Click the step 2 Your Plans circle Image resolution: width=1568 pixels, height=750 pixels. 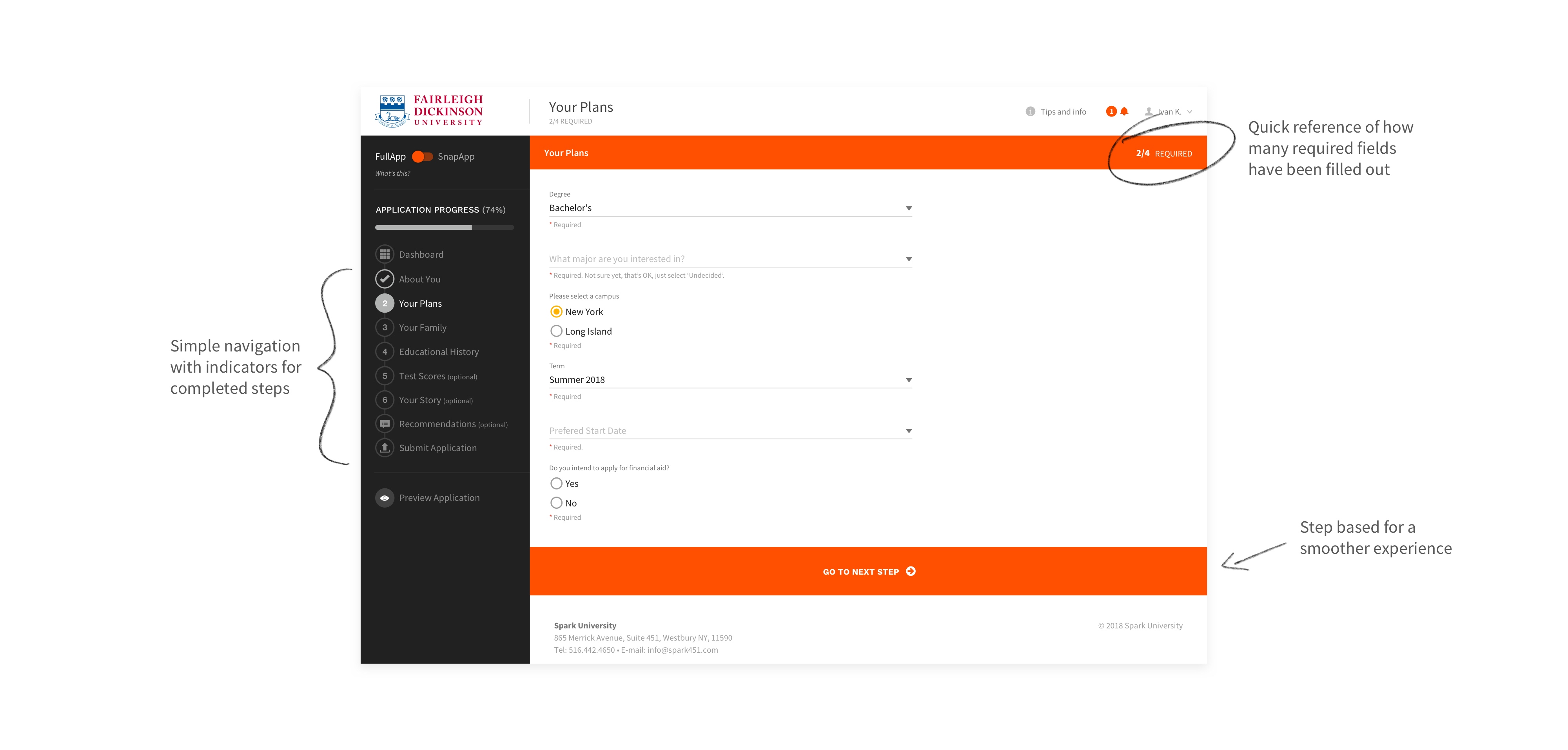[x=385, y=303]
